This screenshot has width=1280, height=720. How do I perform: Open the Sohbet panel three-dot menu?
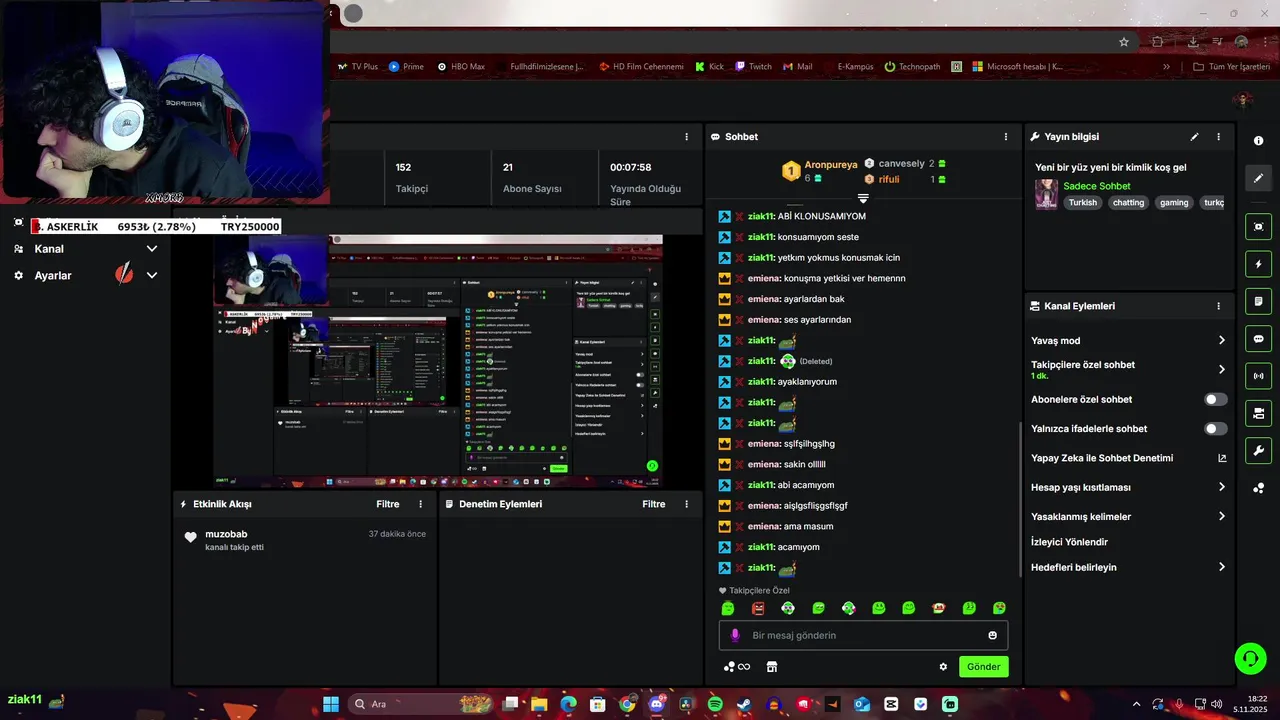[1006, 137]
